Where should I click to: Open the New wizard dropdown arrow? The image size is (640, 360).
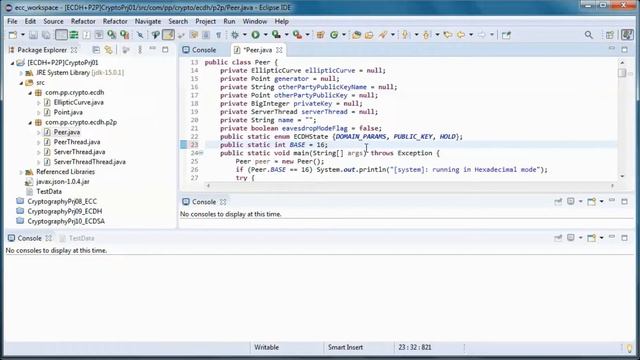point(22,35)
